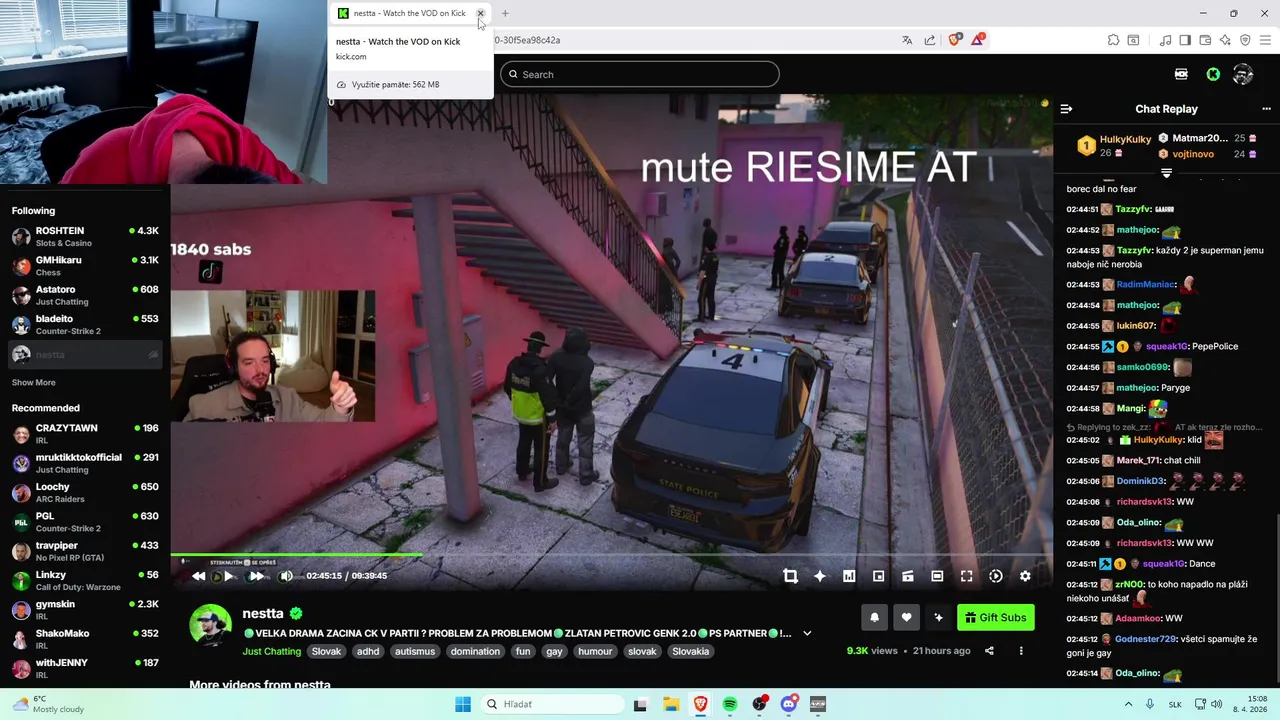The image size is (1280, 720).
Task: Open user profile avatar menu
Action: coord(1243,74)
